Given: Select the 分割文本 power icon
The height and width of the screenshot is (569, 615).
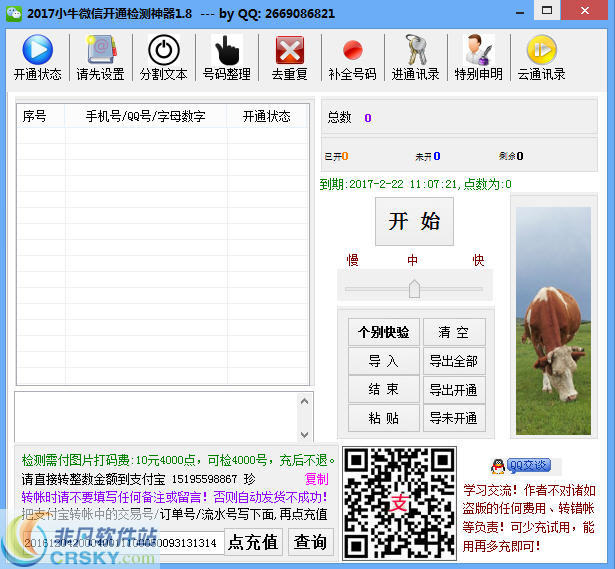Looking at the screenshot, I should 164,49.
